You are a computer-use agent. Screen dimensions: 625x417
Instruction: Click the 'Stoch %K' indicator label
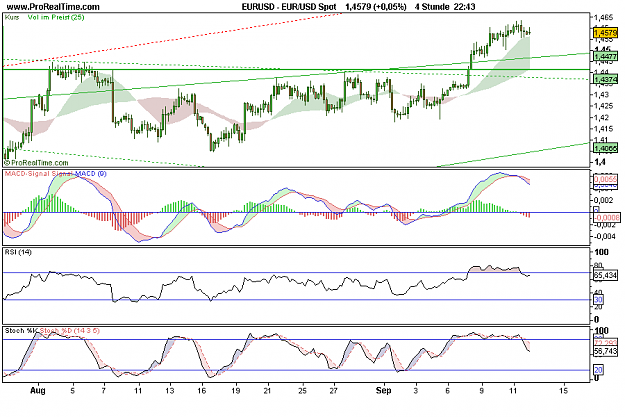(21, 330)
